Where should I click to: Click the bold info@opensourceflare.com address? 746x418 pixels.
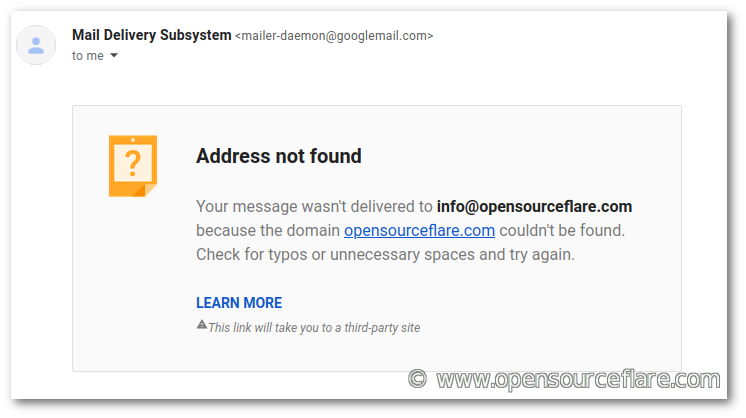point(534,207)
